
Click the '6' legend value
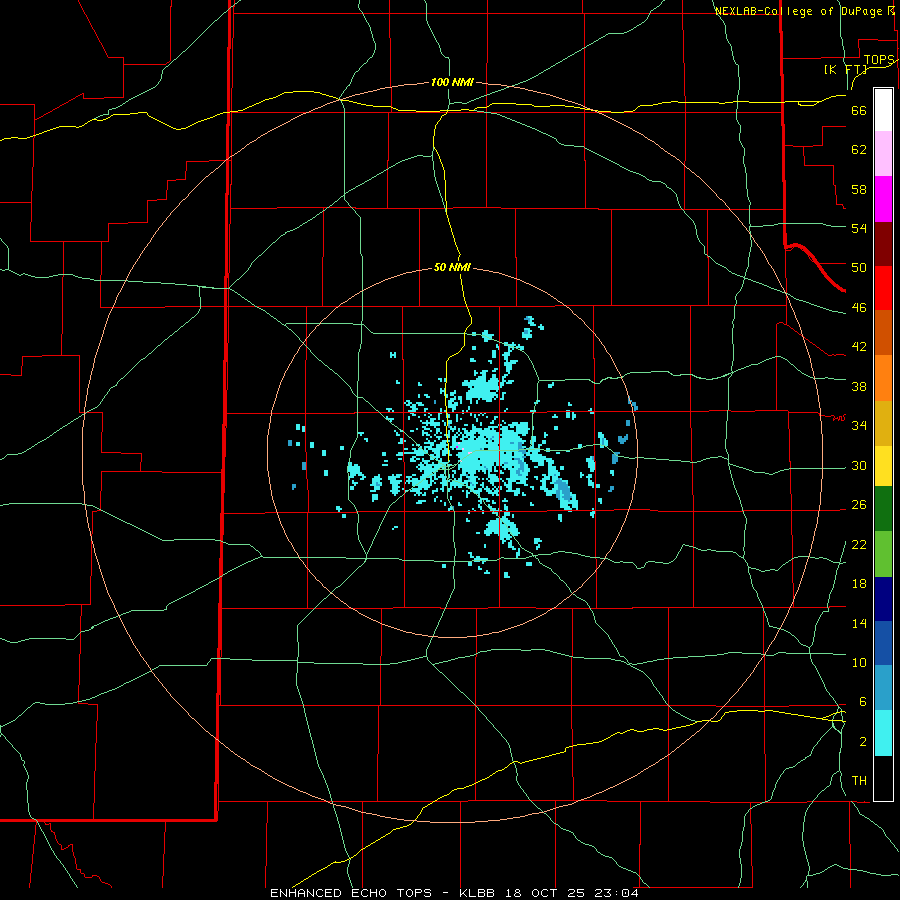click(x=863, y=702)
